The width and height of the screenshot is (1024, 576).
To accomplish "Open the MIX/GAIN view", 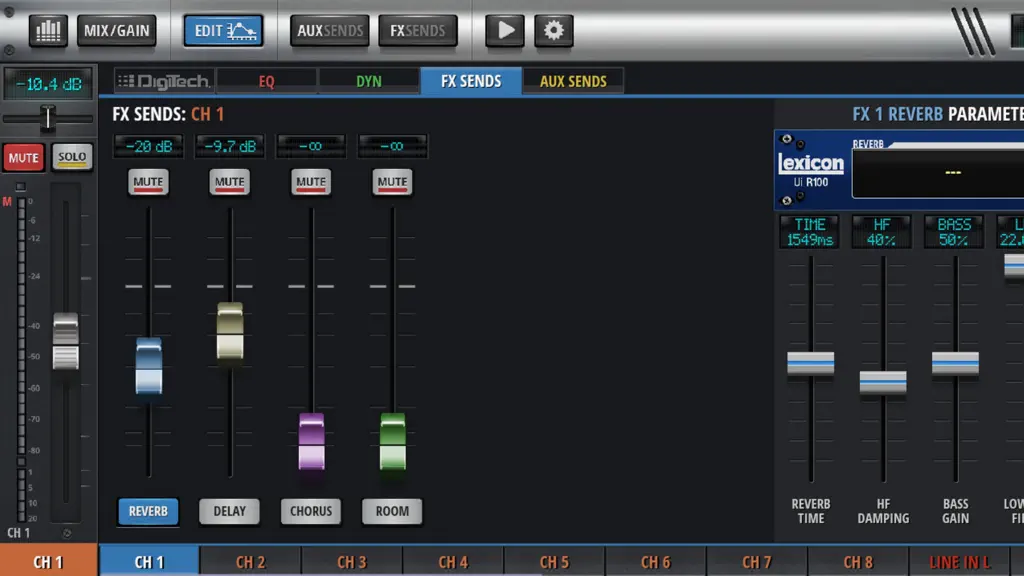I will point(117,31).
